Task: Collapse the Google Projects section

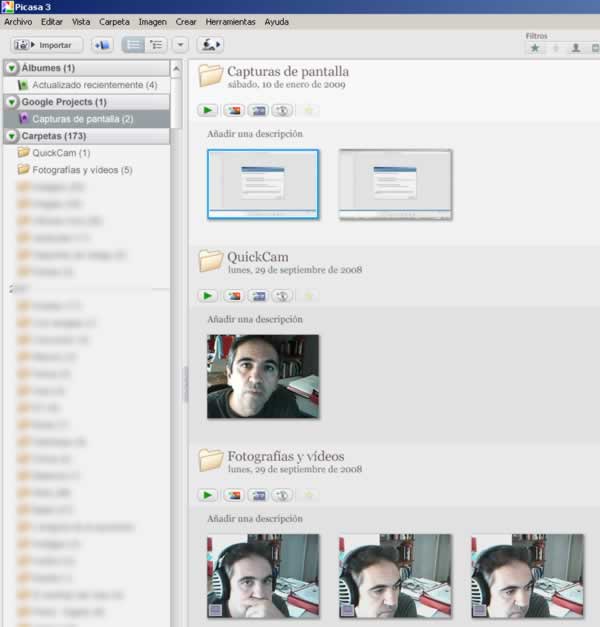Action: click(x=12, y=102)
